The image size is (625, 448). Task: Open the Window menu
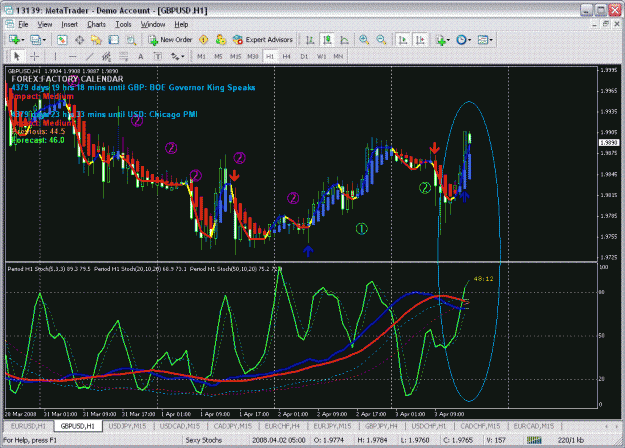[153, 24]
